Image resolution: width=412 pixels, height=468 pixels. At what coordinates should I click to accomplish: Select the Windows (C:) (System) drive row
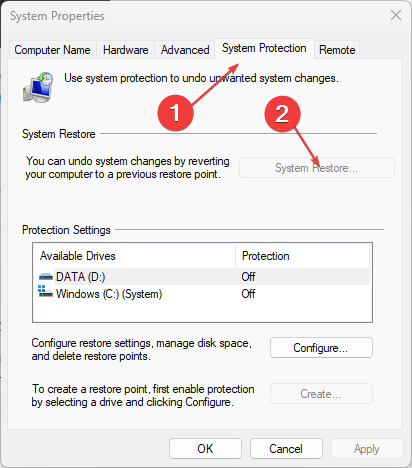202,294
